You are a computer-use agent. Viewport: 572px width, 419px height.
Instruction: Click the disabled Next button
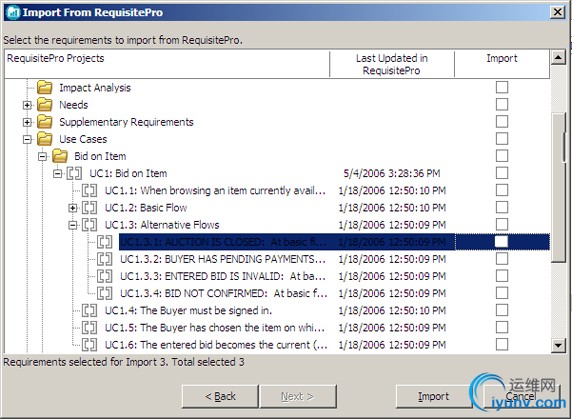[298, 396]
